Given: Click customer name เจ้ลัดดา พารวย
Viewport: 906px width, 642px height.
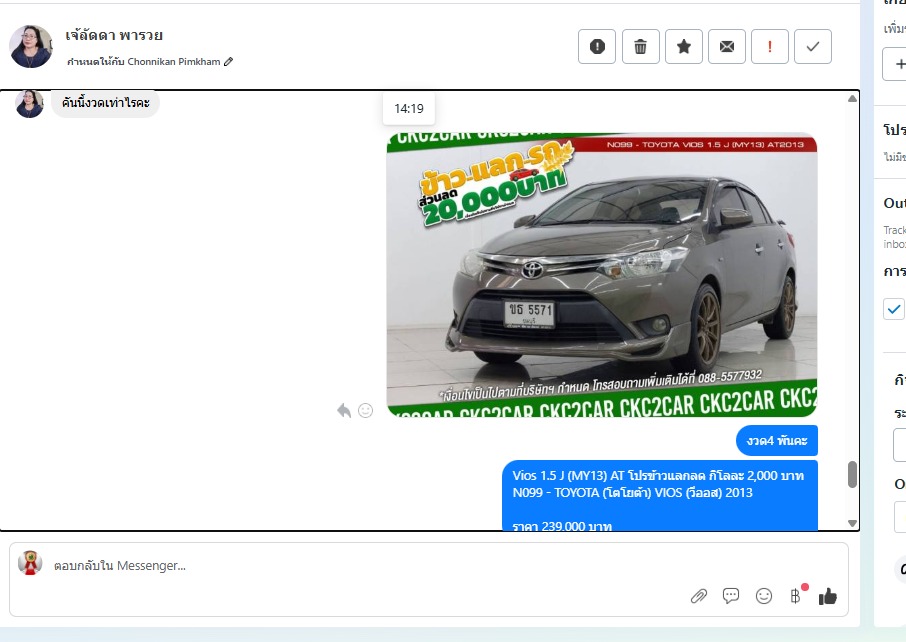Looking at the screenshot, I should pos(114,35).
